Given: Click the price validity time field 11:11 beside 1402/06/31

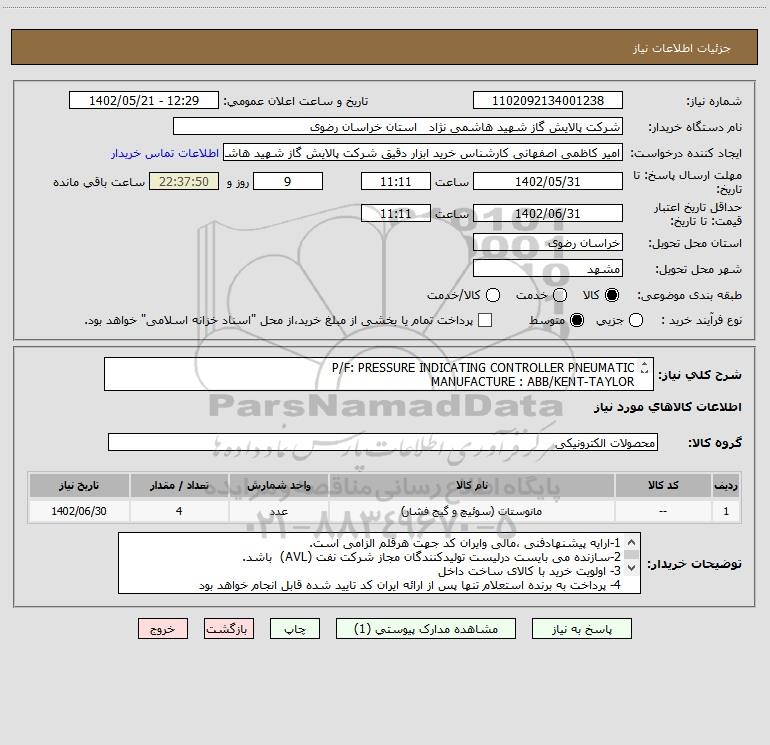Looking at the screenshot, I should pyautogui.click(x=396, y=213).
